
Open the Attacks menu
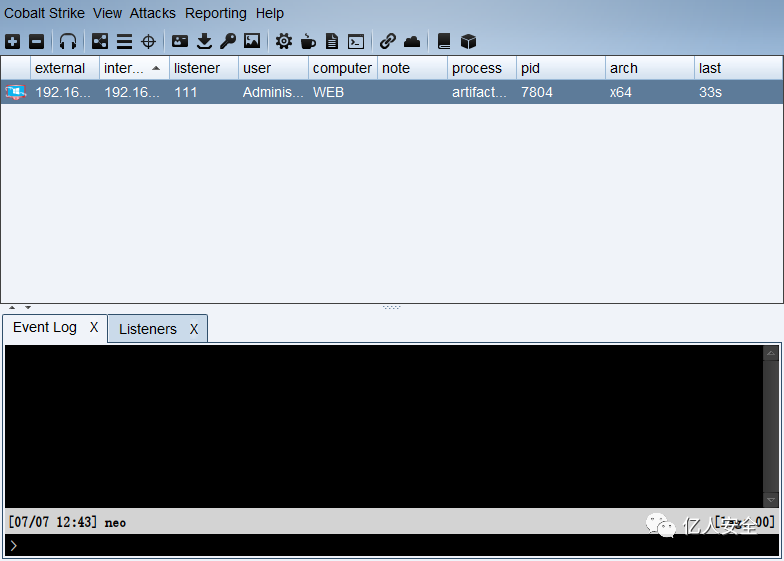[x=153, y=13]
